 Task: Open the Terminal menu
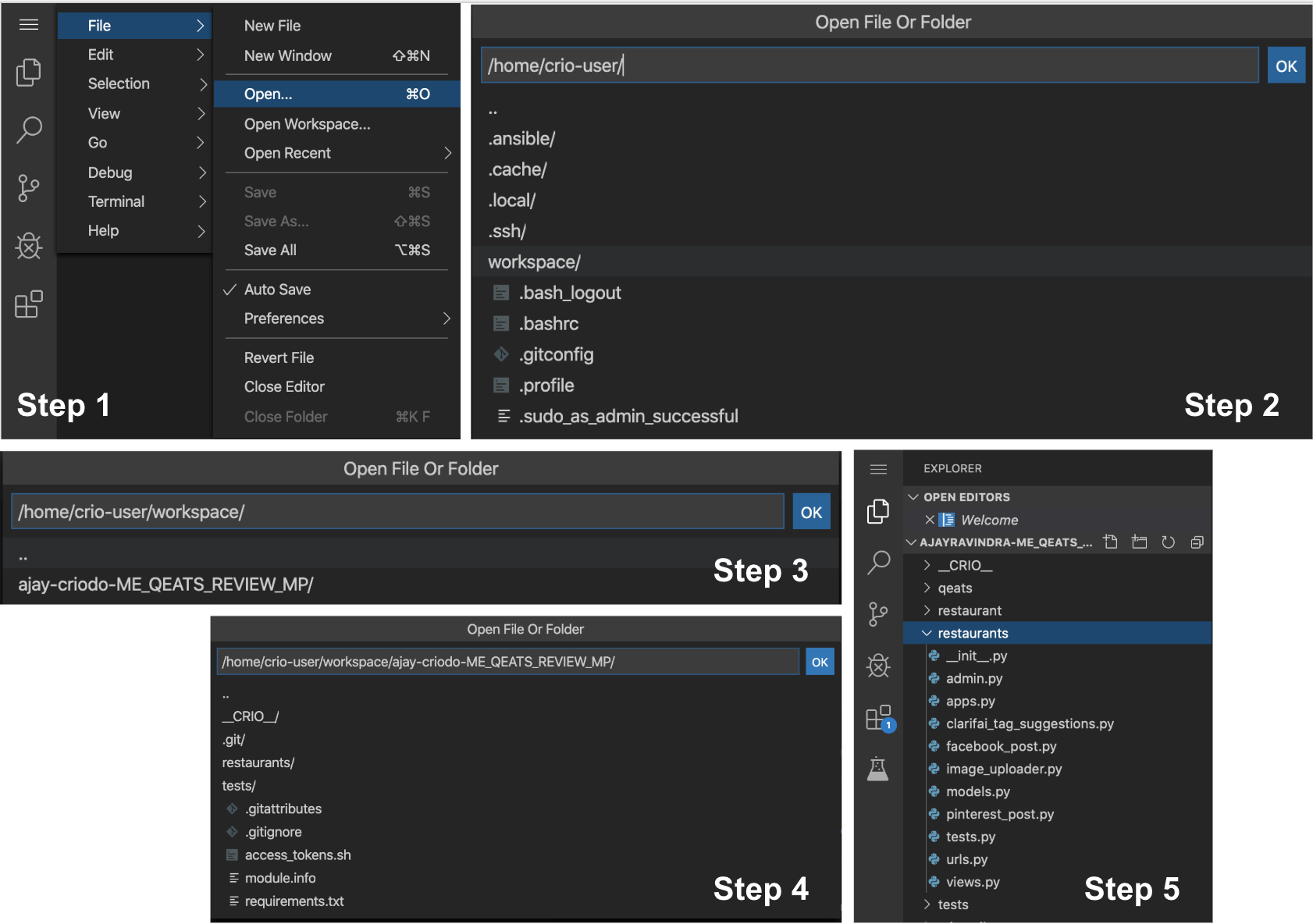pos(134,201)
